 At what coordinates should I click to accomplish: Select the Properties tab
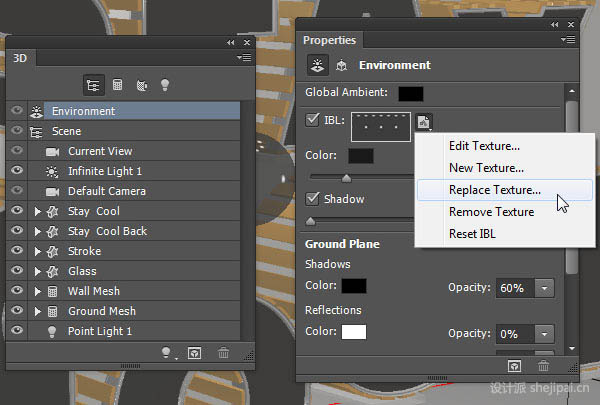click(329, 40)
